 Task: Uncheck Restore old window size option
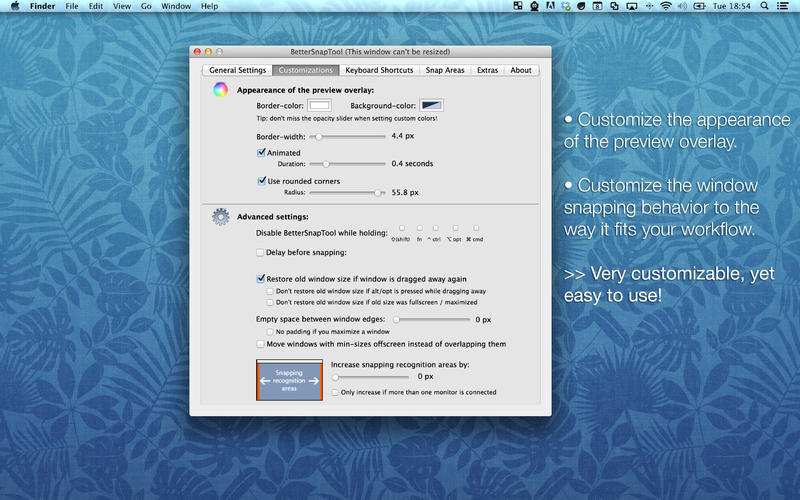coord(261,279)
